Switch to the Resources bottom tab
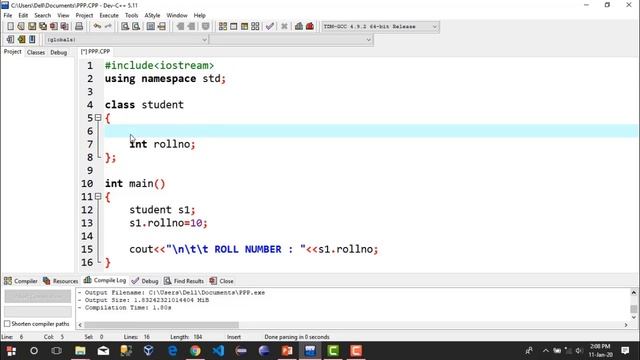Image resolution: width=640 pixels, height=360 pixels. (x=60, y=281)
